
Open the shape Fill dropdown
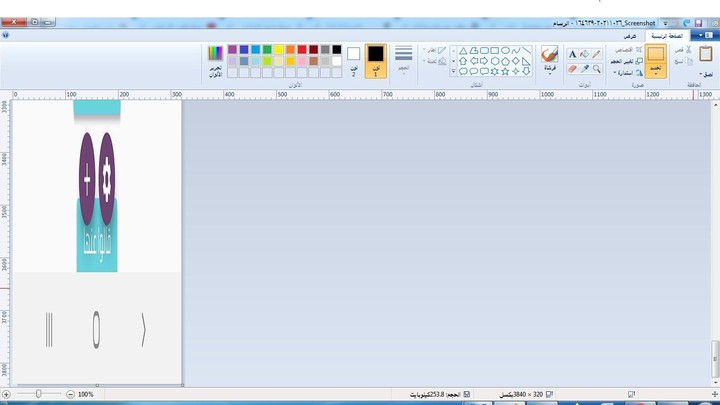435,61
